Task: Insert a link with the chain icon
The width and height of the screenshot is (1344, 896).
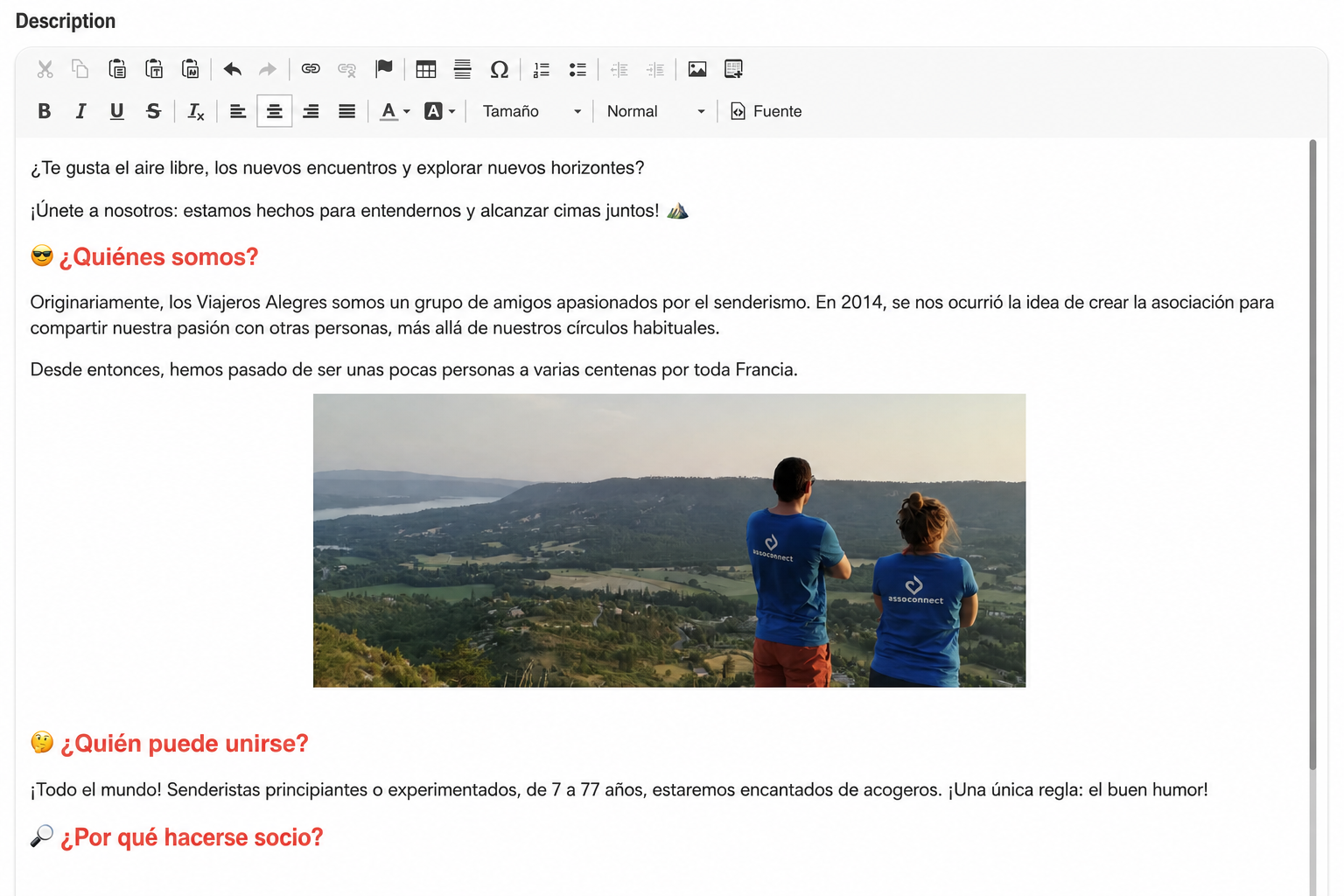Action: (311, 69)
